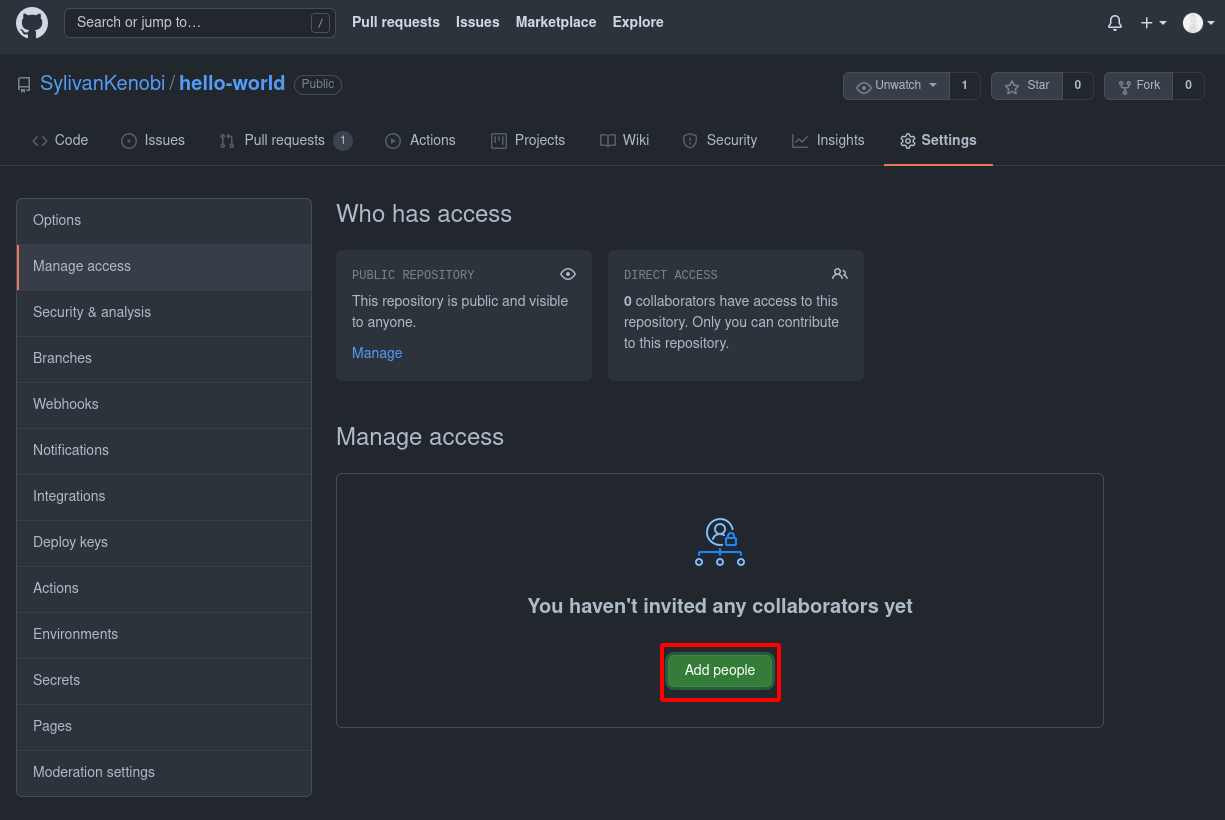Open Integrations settings
The height and width of the screenshot is (820, 1225).
click(x=164, y=497)
